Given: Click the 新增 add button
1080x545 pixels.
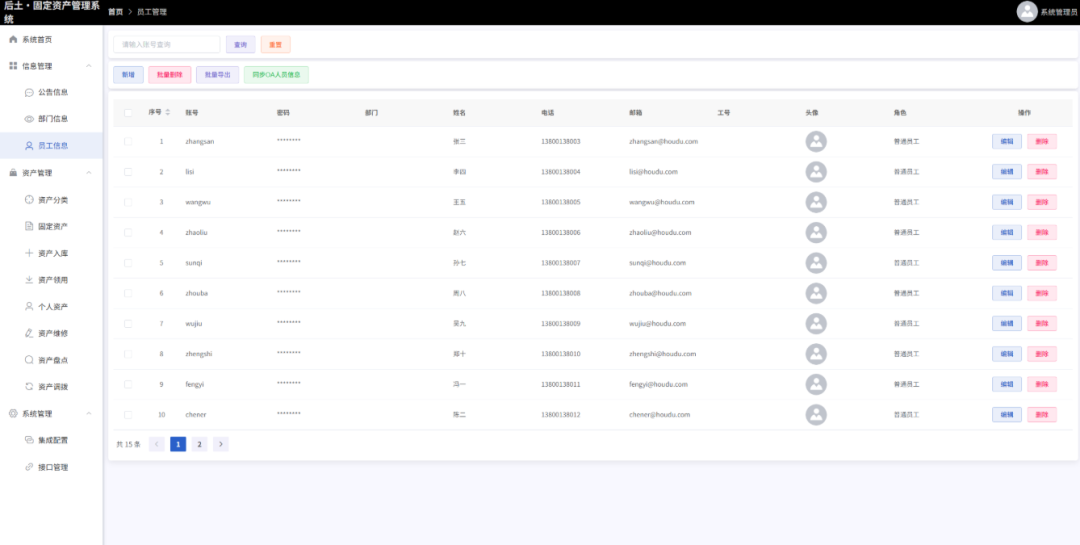Looking at the screenshot, I should coord(128,74).
